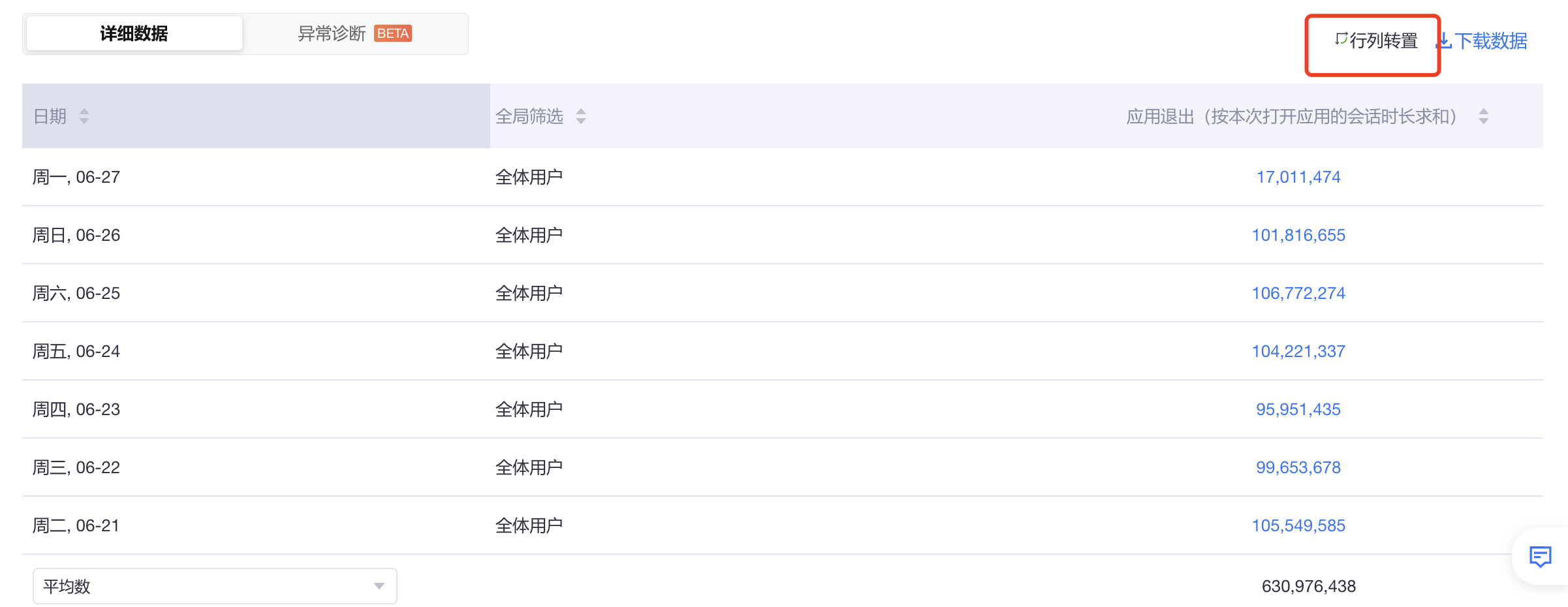1568x607 pixels.
Task: Open value 99,653,678 for 06-22
Action: coord(1298,467)
